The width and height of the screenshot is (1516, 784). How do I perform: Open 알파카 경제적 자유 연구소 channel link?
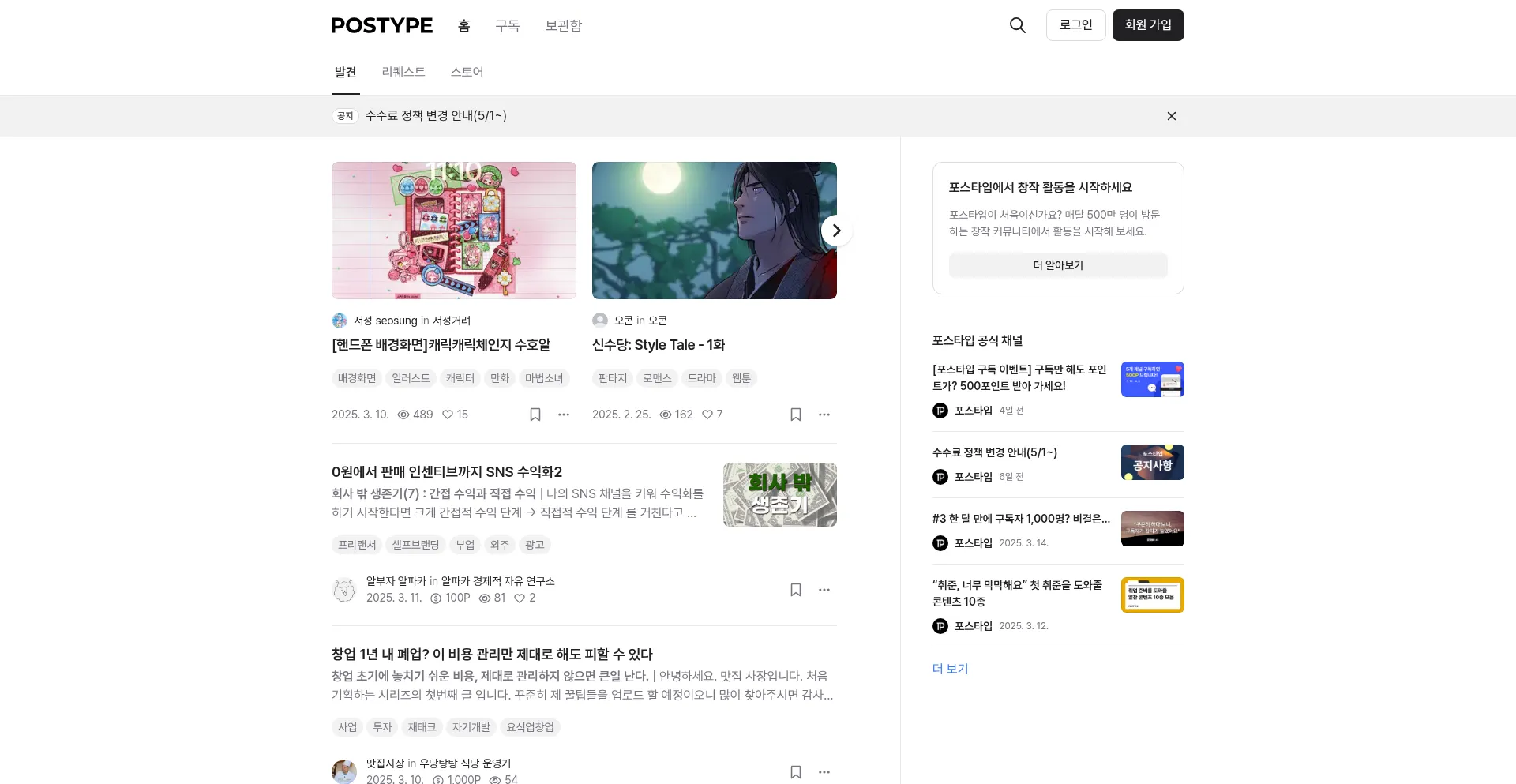498,581
